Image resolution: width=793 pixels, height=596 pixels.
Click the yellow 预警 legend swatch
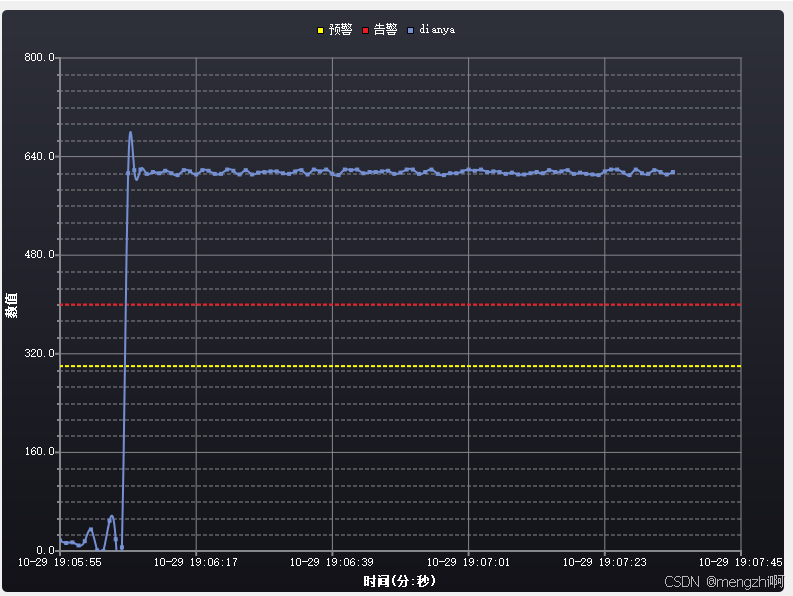320,30
